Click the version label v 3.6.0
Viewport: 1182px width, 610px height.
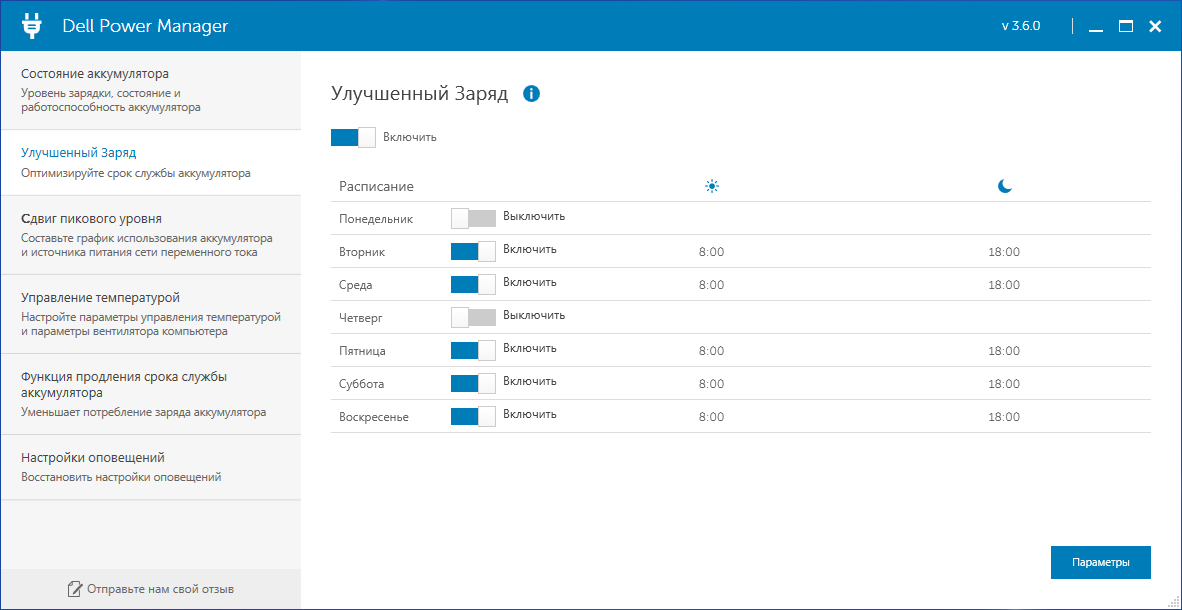click(1021, 26)
